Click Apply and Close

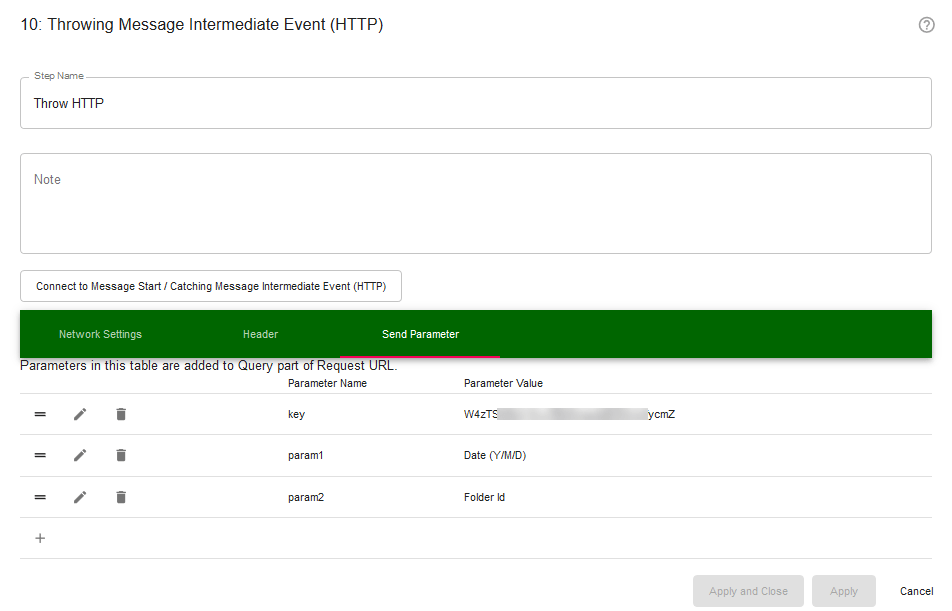[748, 590]
